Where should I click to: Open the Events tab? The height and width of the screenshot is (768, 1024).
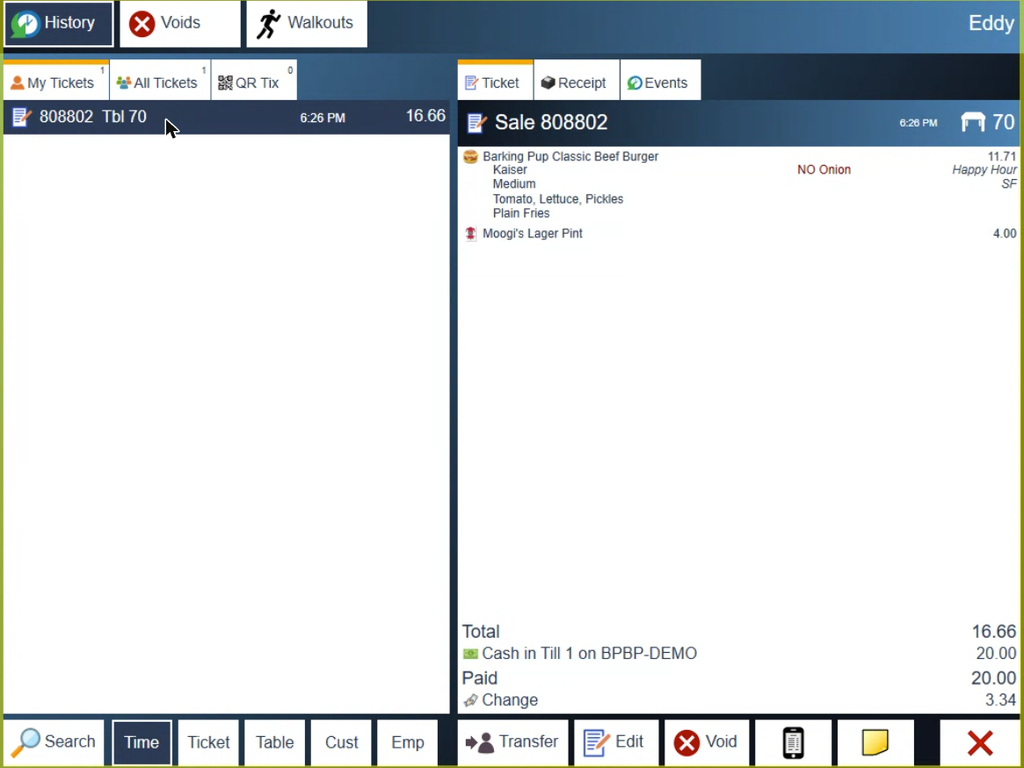pyautogui.click(x=660, y=82)
